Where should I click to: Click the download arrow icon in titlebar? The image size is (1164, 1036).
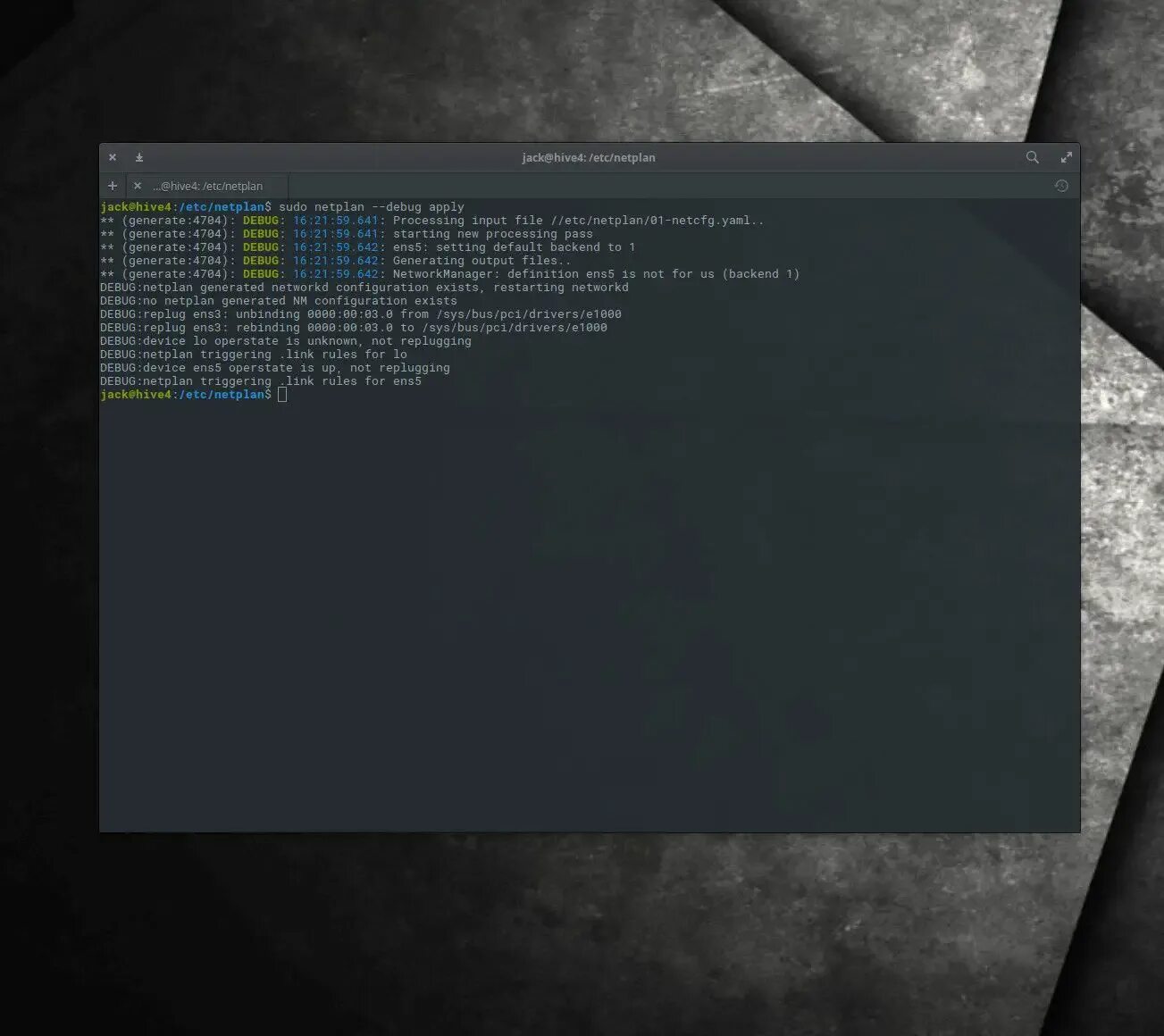pos(139,157)
